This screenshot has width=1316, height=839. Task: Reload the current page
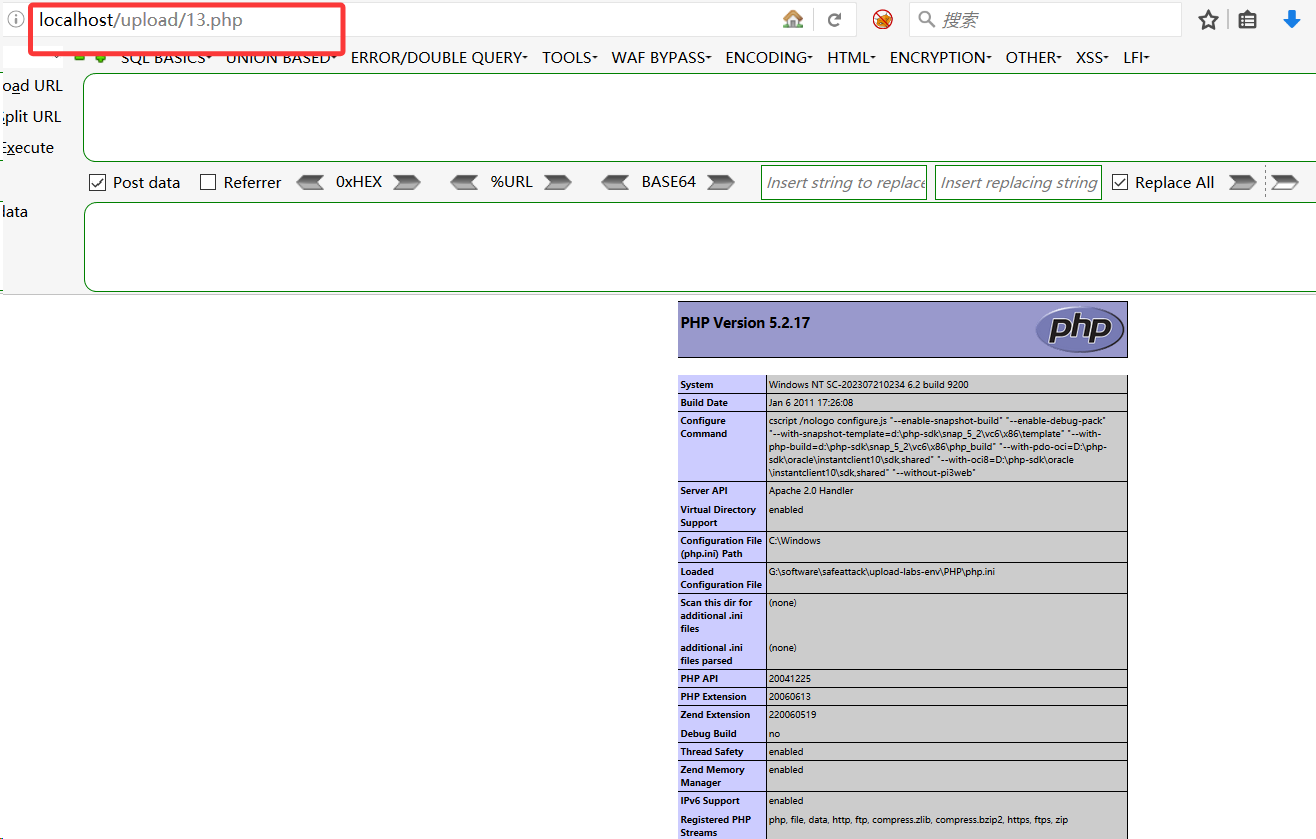[x=834, y=19]
